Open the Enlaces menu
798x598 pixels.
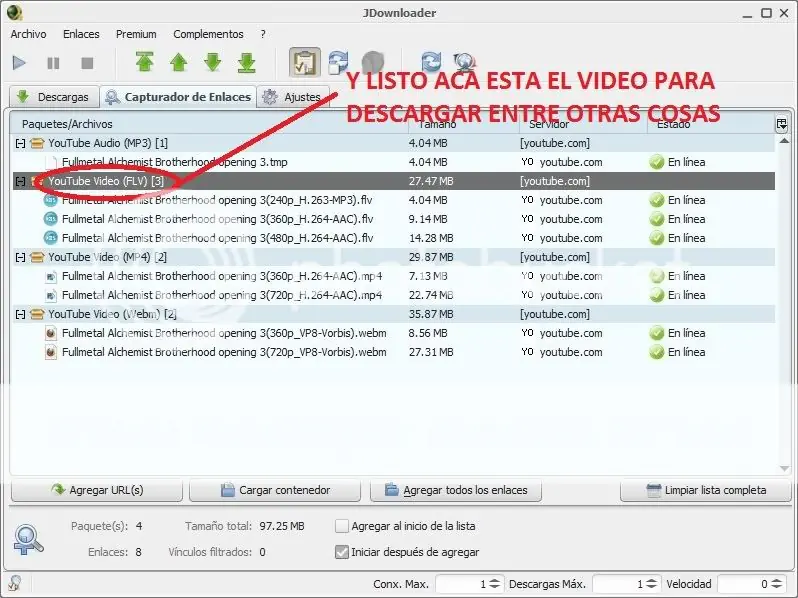point(81,34)
